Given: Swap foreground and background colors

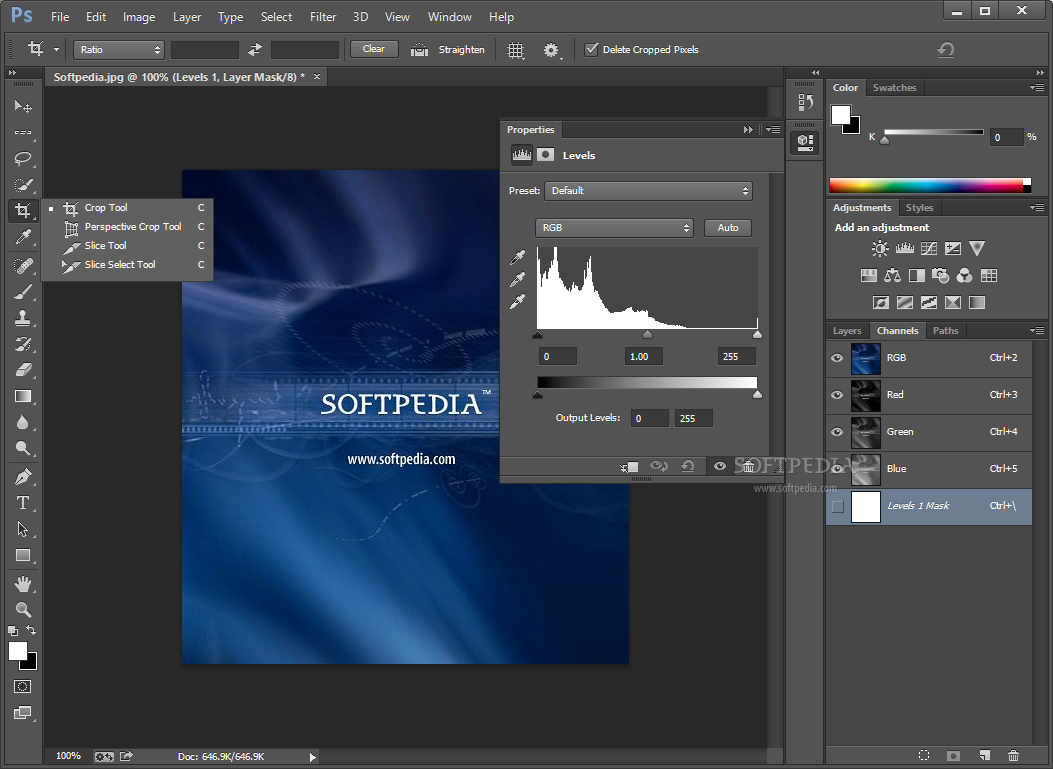Looking at the screenshot, I should coord(31,630).
